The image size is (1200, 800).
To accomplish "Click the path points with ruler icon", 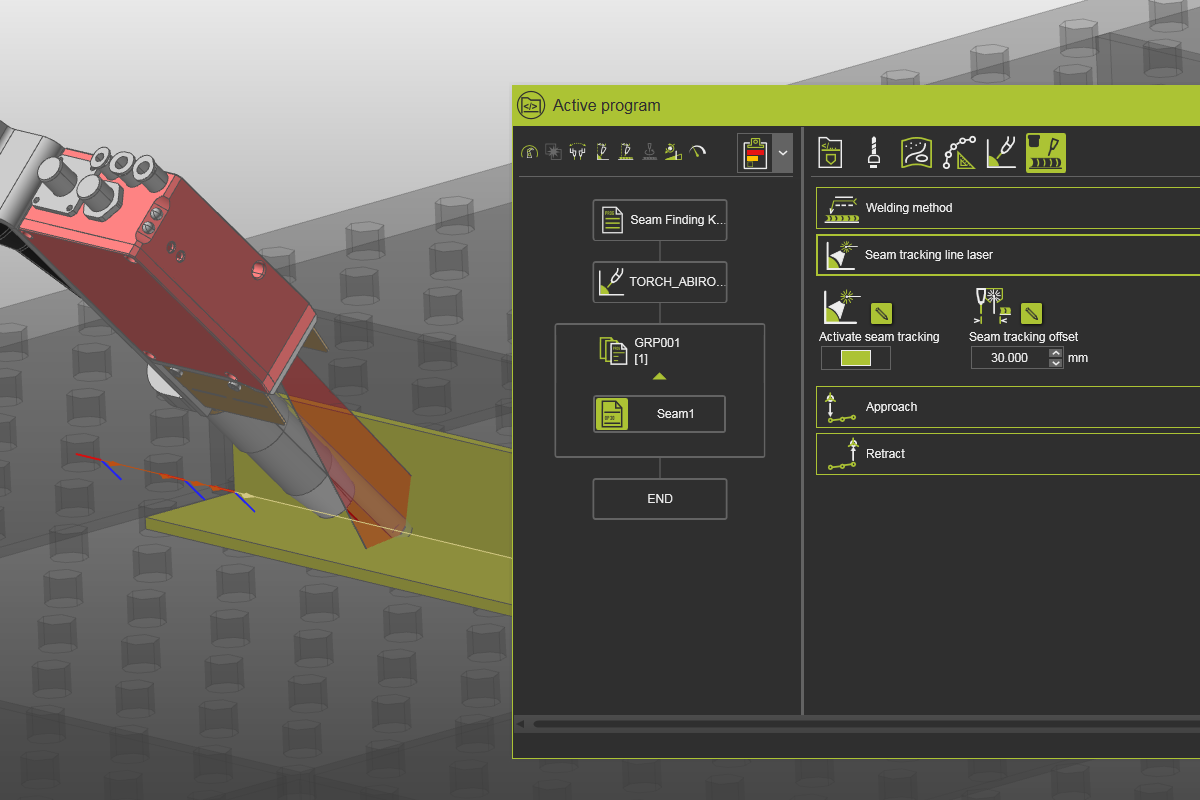I will (960, 152).
